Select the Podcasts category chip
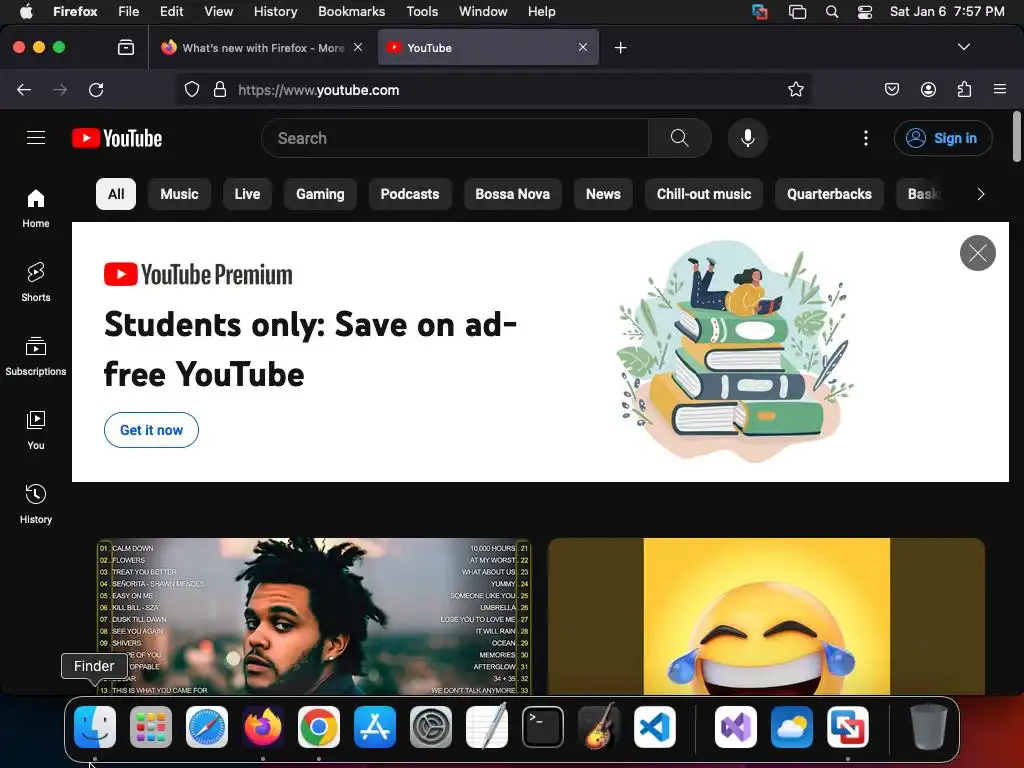The width and height of the screenshot is (1024, 768). point(410,194)
